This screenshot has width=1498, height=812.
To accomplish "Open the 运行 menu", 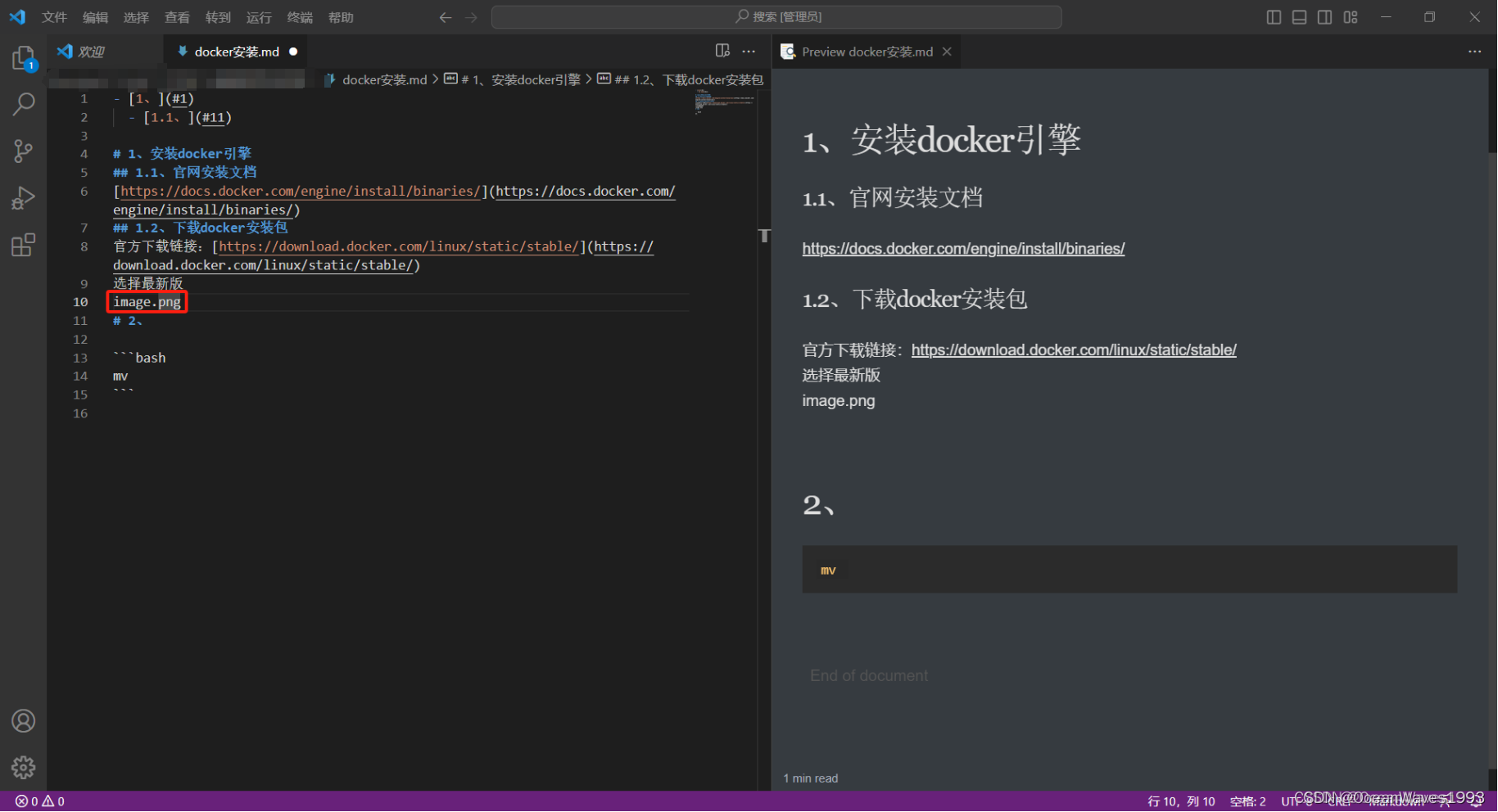I will click(259, 17).
